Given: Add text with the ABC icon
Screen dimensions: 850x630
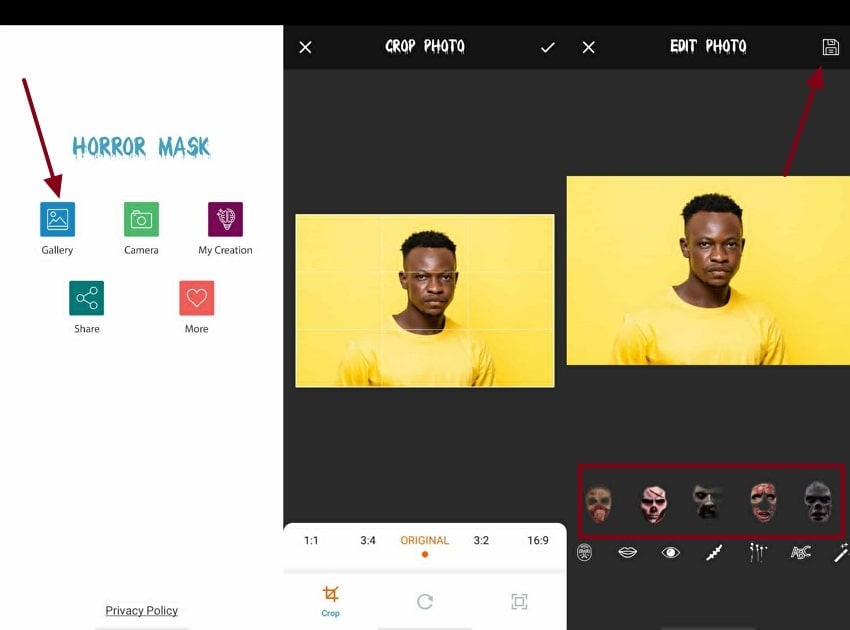Looking at the screenshot, I should (x=801, y=552).
